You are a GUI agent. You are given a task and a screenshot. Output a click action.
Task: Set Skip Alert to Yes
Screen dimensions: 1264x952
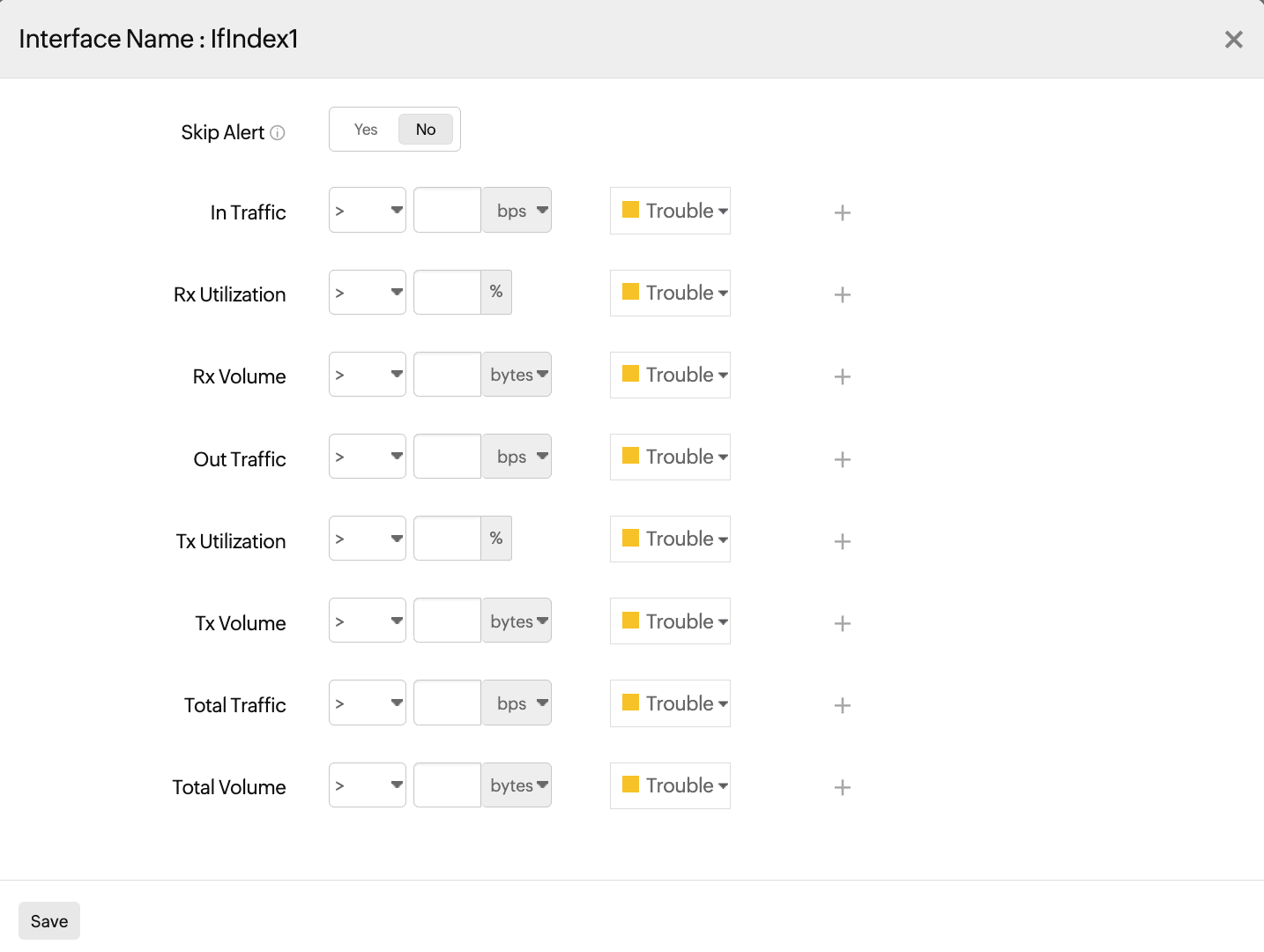(365, 129)
